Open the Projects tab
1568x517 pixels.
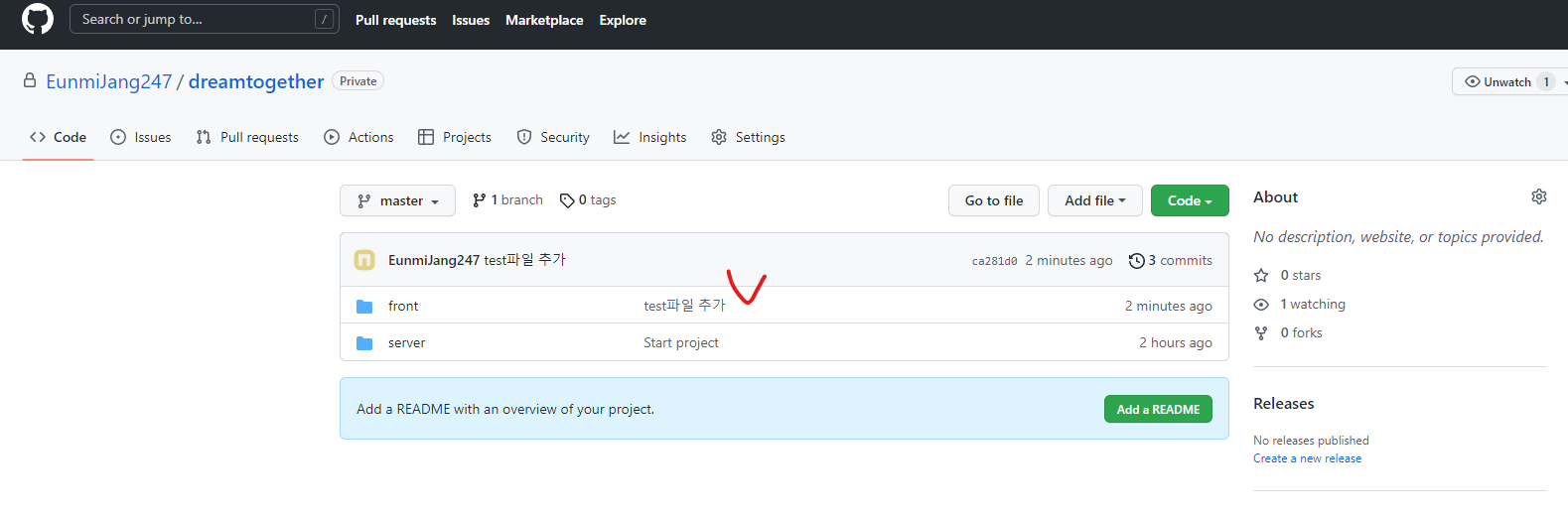455,137
